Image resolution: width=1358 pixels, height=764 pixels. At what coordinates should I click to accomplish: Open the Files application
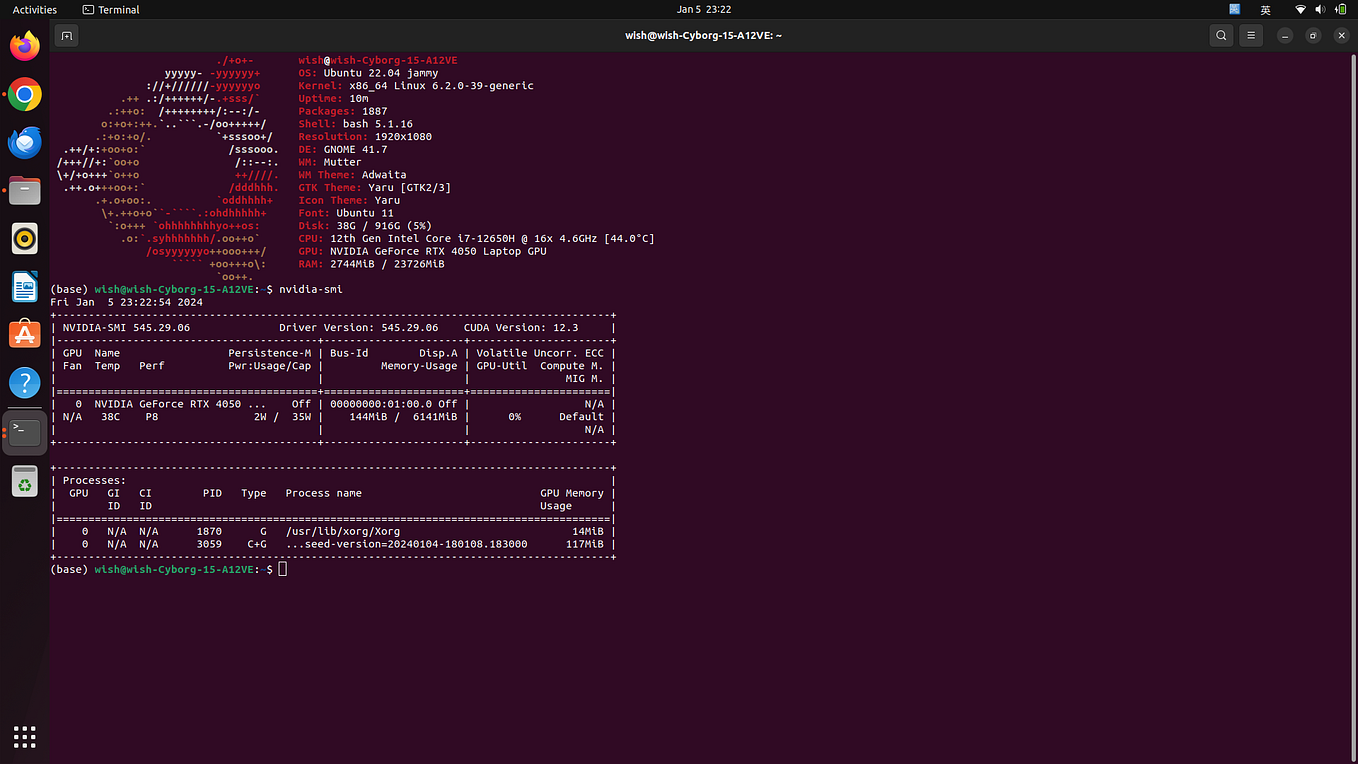click(24, 190)
